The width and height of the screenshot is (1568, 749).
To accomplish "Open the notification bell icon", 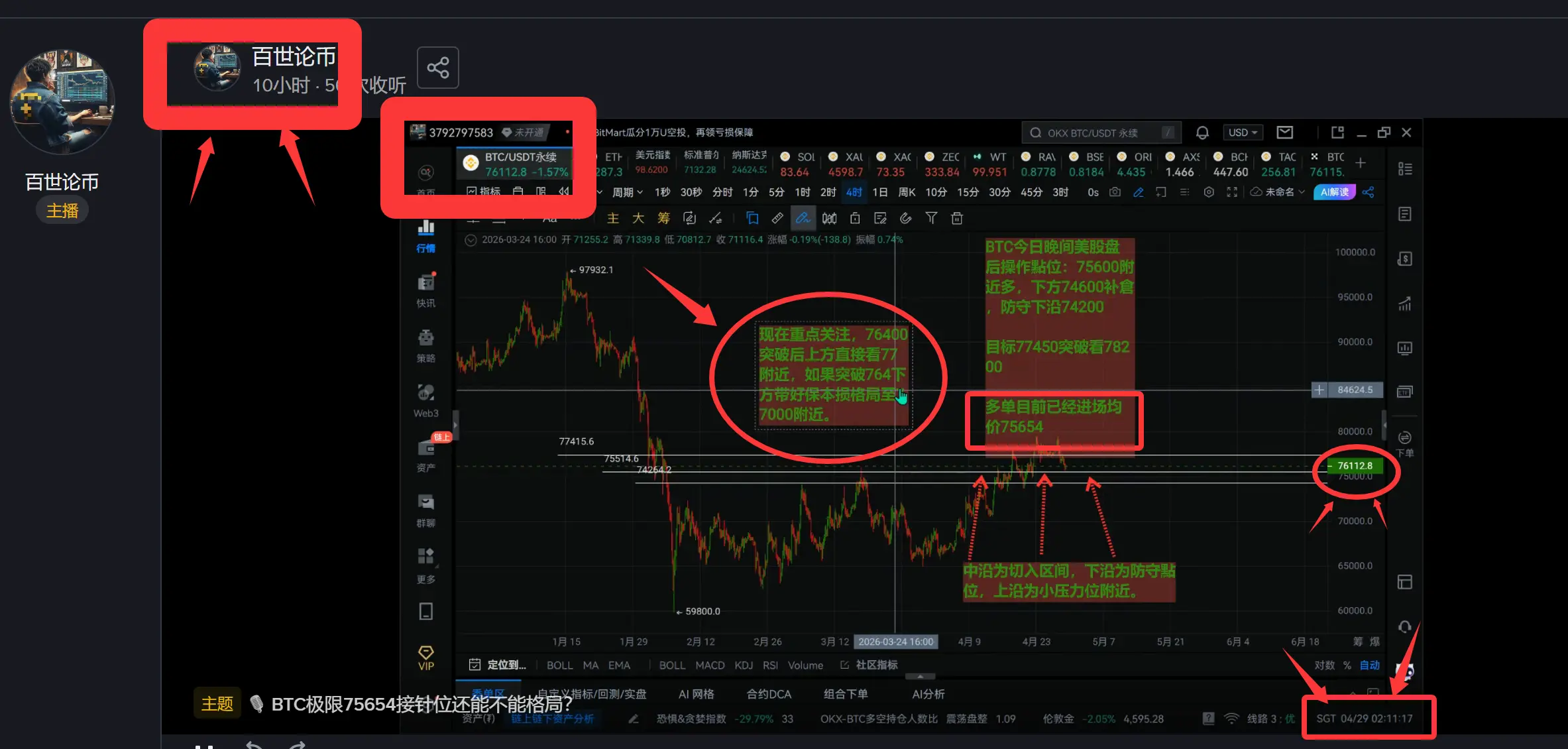I will 1202,133.
